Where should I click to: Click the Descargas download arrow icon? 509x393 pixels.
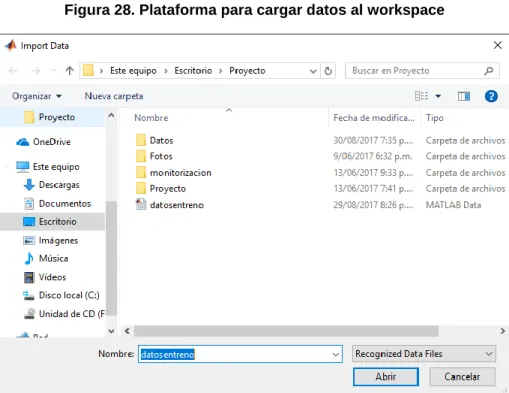[x=29, y=185]
